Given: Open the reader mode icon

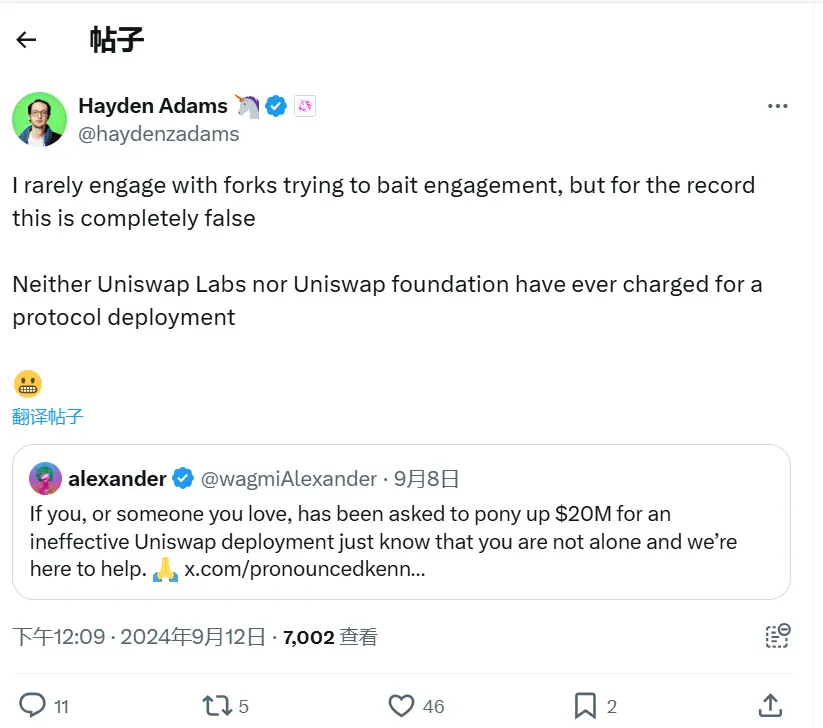Looking at the screenshot, I should [x=777, y=636].
